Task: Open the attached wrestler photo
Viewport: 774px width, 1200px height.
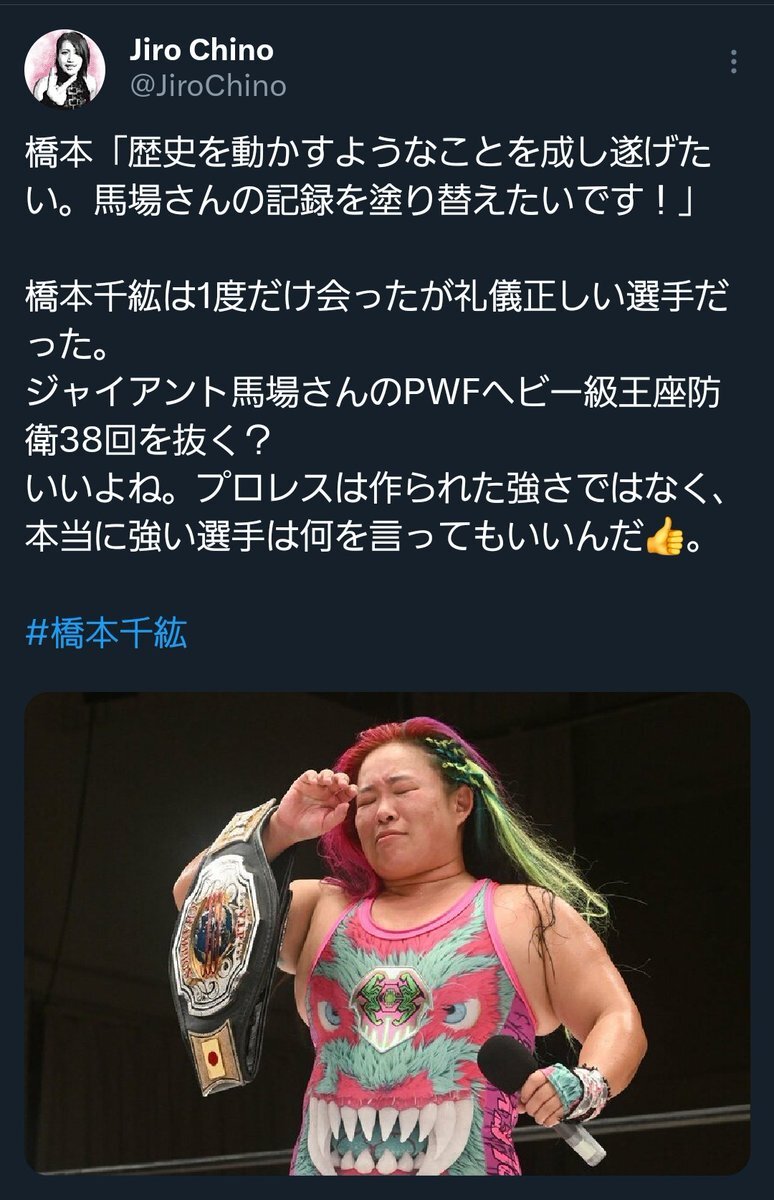Action: (387, 933)
